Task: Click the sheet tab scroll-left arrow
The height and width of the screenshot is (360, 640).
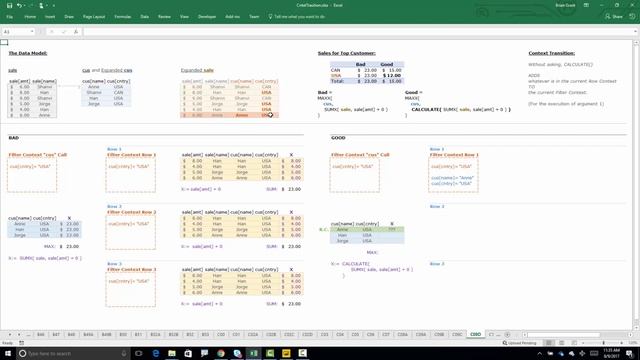Action: 10,334
